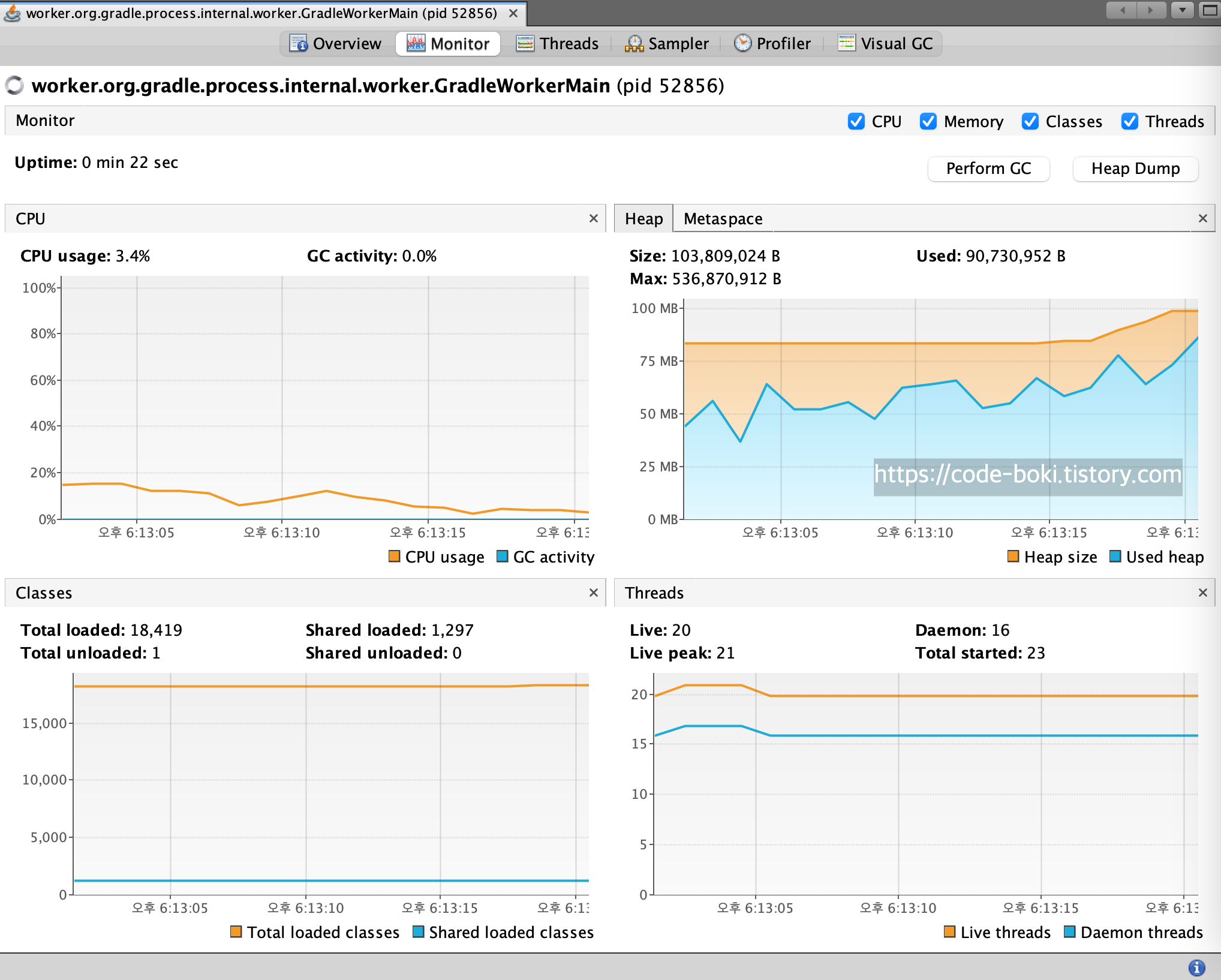This screenshot has height=980, width=1221.
Task: Click the Visual GC tab icon
Action: coord(846,43)
